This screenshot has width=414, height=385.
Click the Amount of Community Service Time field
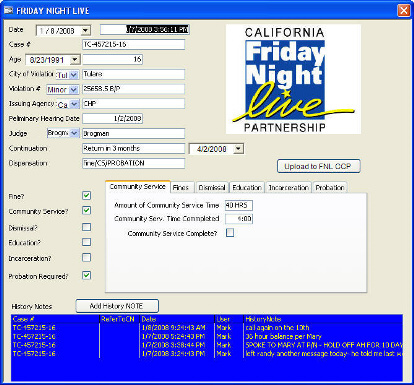click(239, 205)
